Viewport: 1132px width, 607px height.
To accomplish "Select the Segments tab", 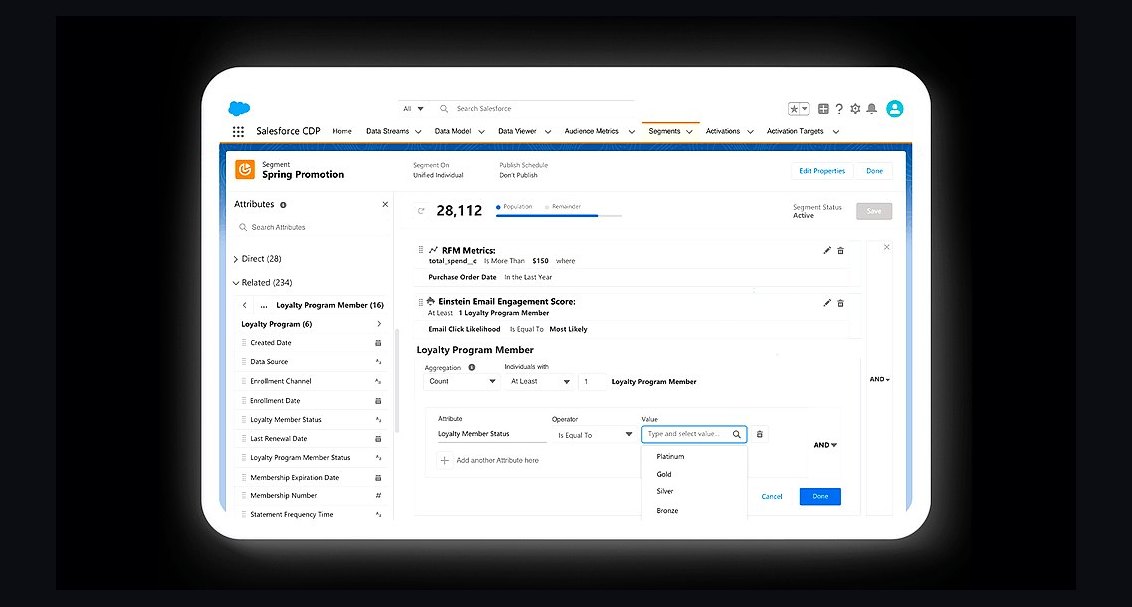I will click(664, 131).
